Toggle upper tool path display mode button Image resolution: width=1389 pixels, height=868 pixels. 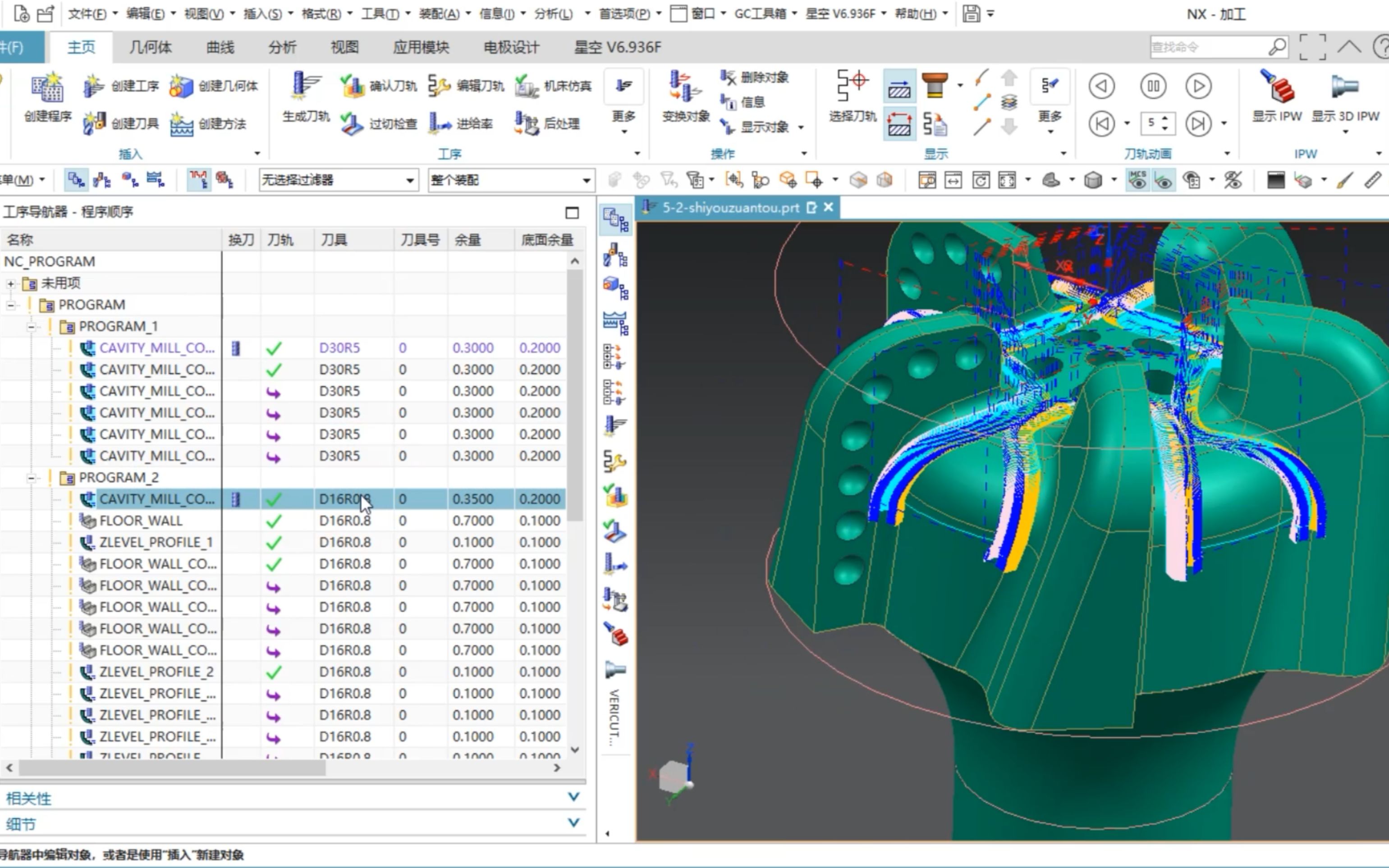(x=899, y=86)
